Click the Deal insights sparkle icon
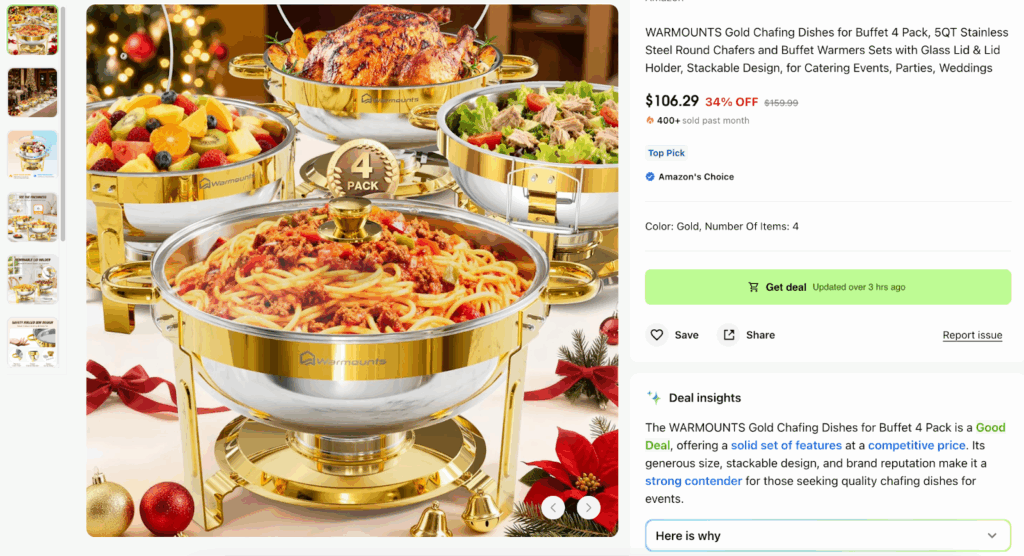The height and width of the screenshot is (556, 1024). point(653,397)
